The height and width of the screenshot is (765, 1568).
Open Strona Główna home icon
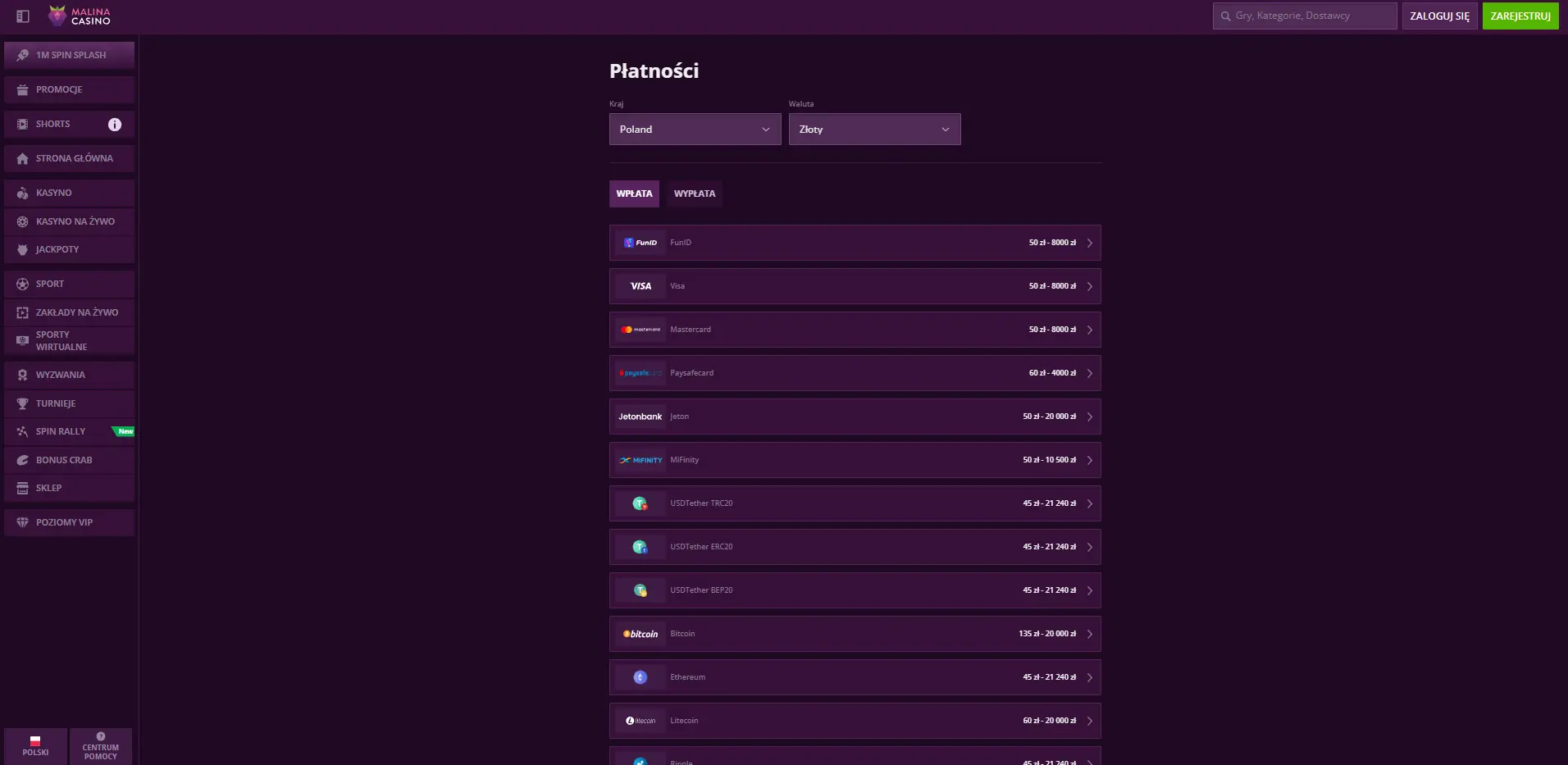[x=22, y=159]
